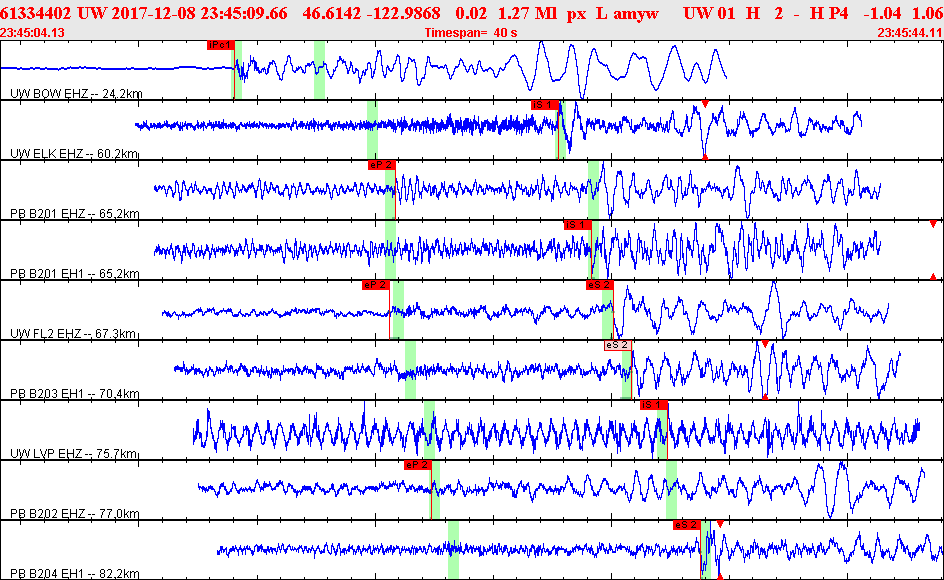944x580 pixels.
Task: Click the -1.04 value in header
Action: point(881,13)
